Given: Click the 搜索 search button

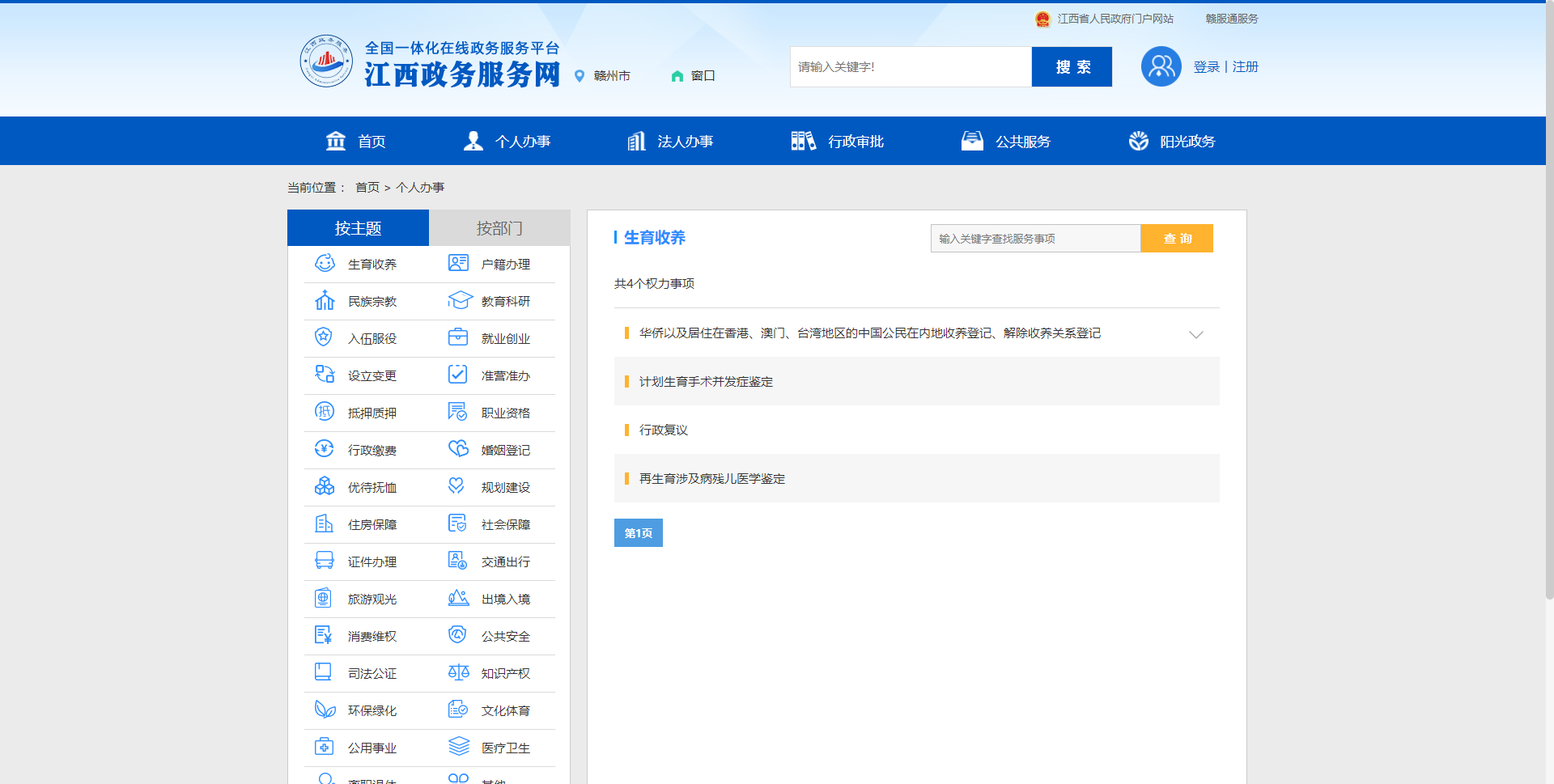Looking at the screenshot, I should point(1072,66).
